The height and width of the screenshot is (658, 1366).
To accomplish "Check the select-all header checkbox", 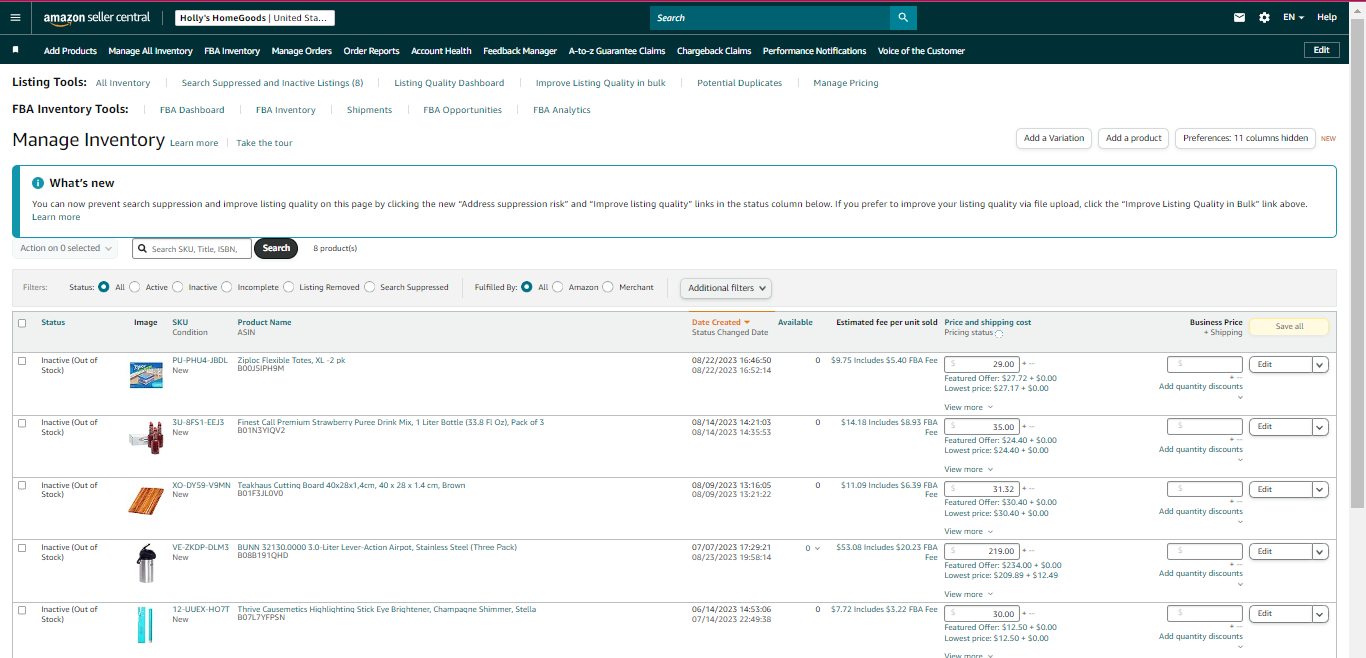I will click(x=22, y=323).
